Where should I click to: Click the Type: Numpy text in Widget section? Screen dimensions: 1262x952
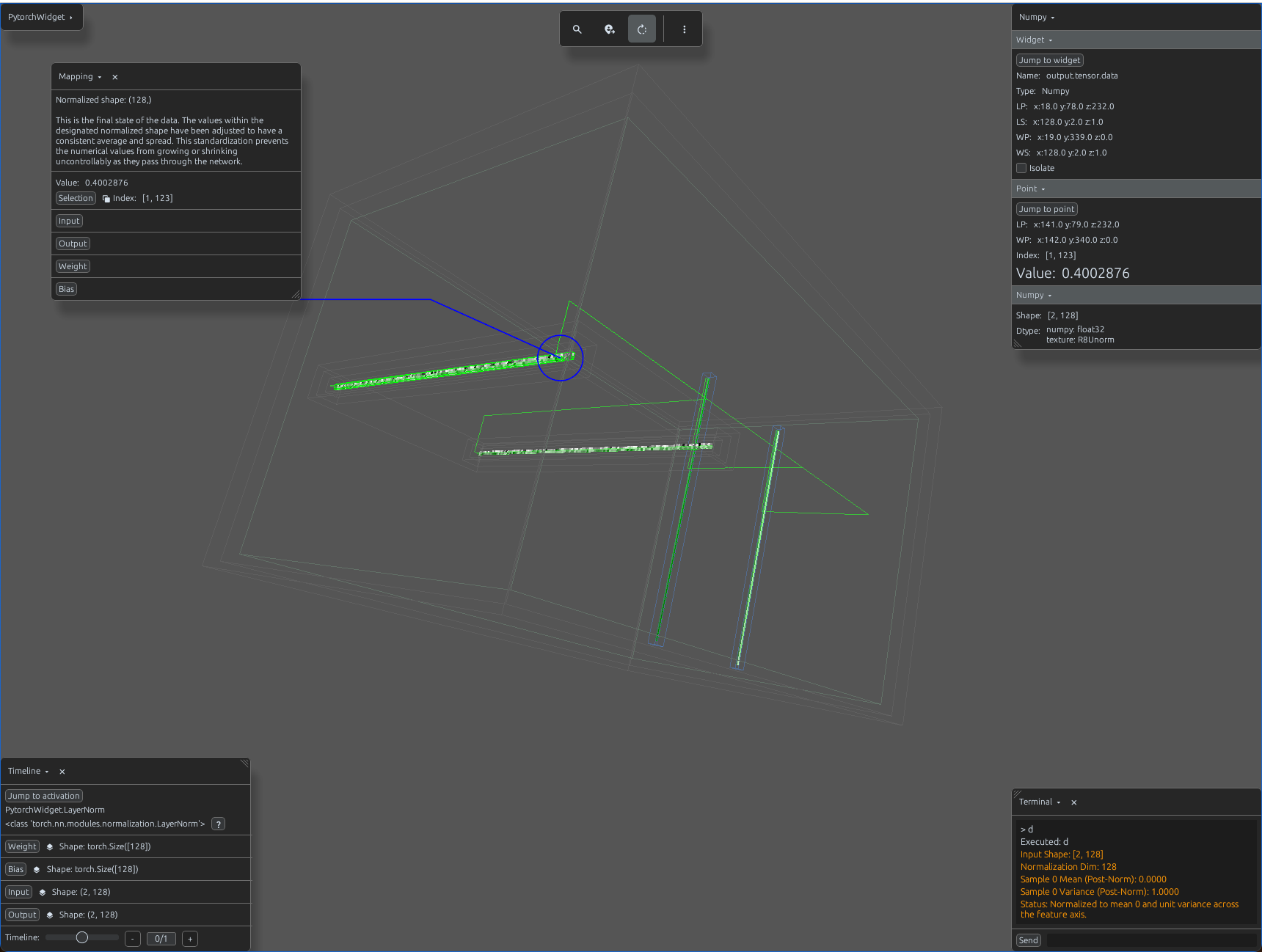point(1043,91)
